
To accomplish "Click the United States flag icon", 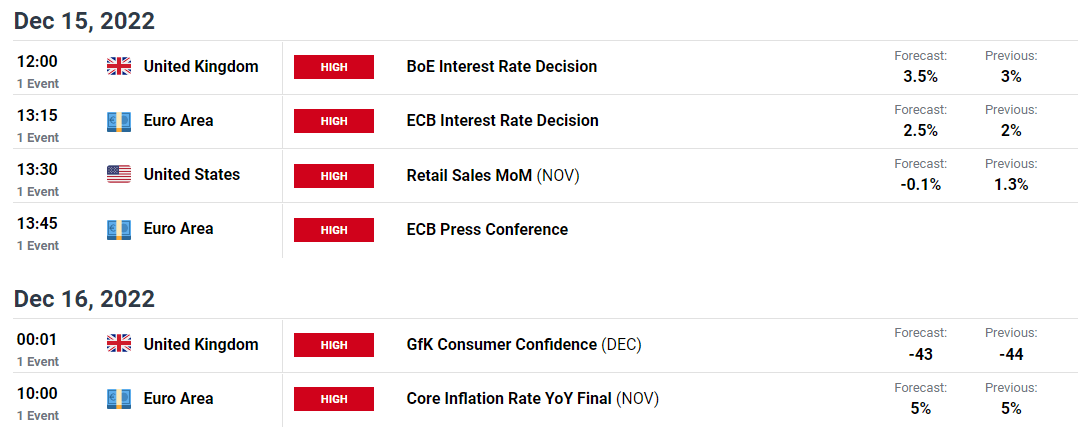I will pos(119,175).
